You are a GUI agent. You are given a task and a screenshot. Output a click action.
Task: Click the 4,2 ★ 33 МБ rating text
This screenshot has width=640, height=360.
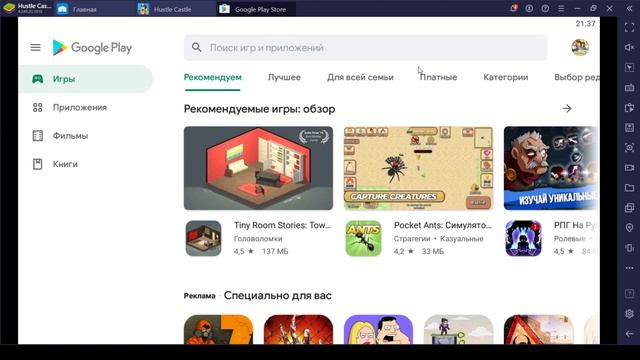pyautogui.click(x=419, y=251)
